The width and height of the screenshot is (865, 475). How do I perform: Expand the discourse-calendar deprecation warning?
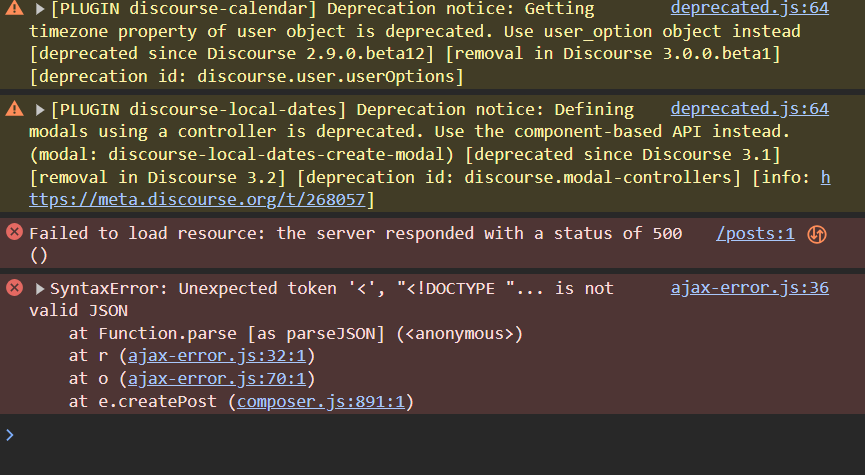coord(40,9)
